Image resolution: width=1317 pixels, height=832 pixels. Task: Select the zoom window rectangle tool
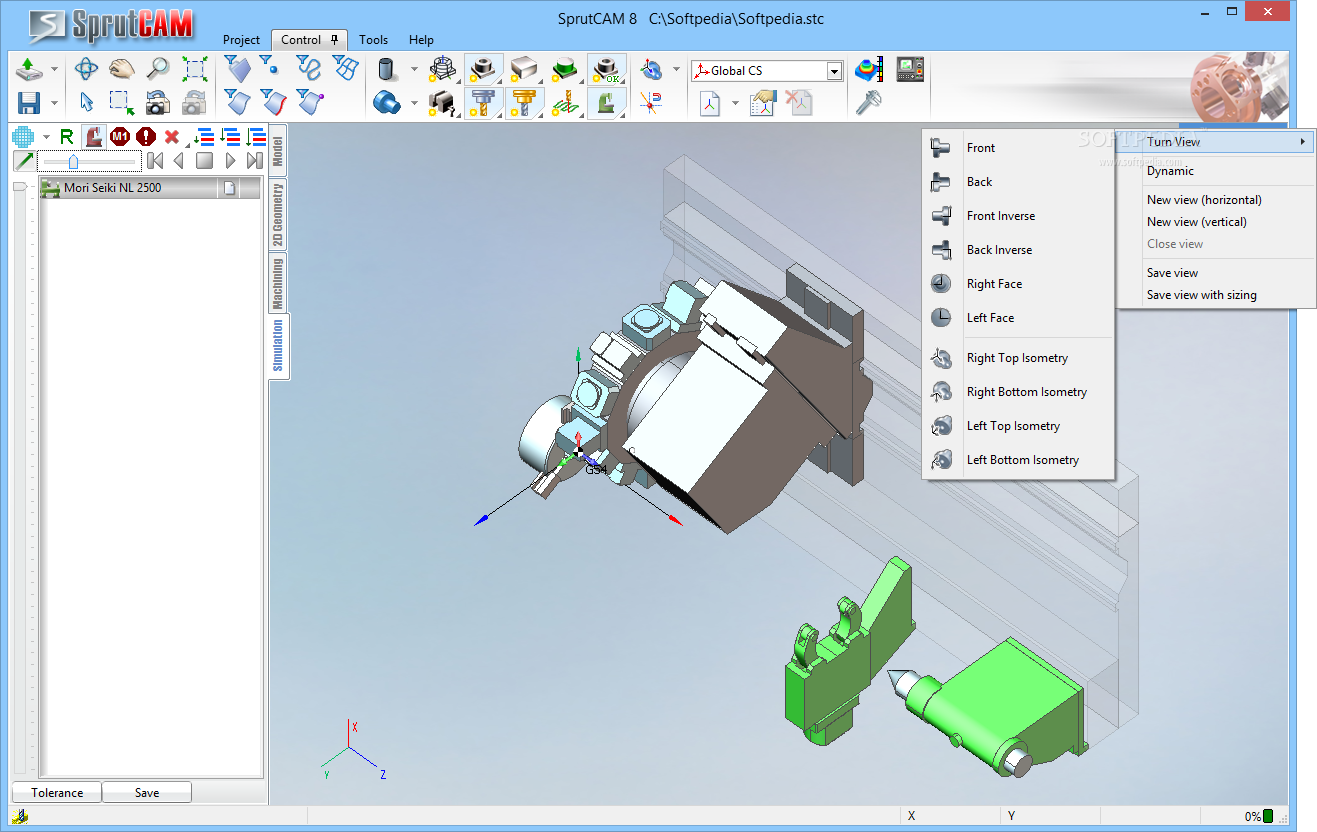[x=122, y=102]
